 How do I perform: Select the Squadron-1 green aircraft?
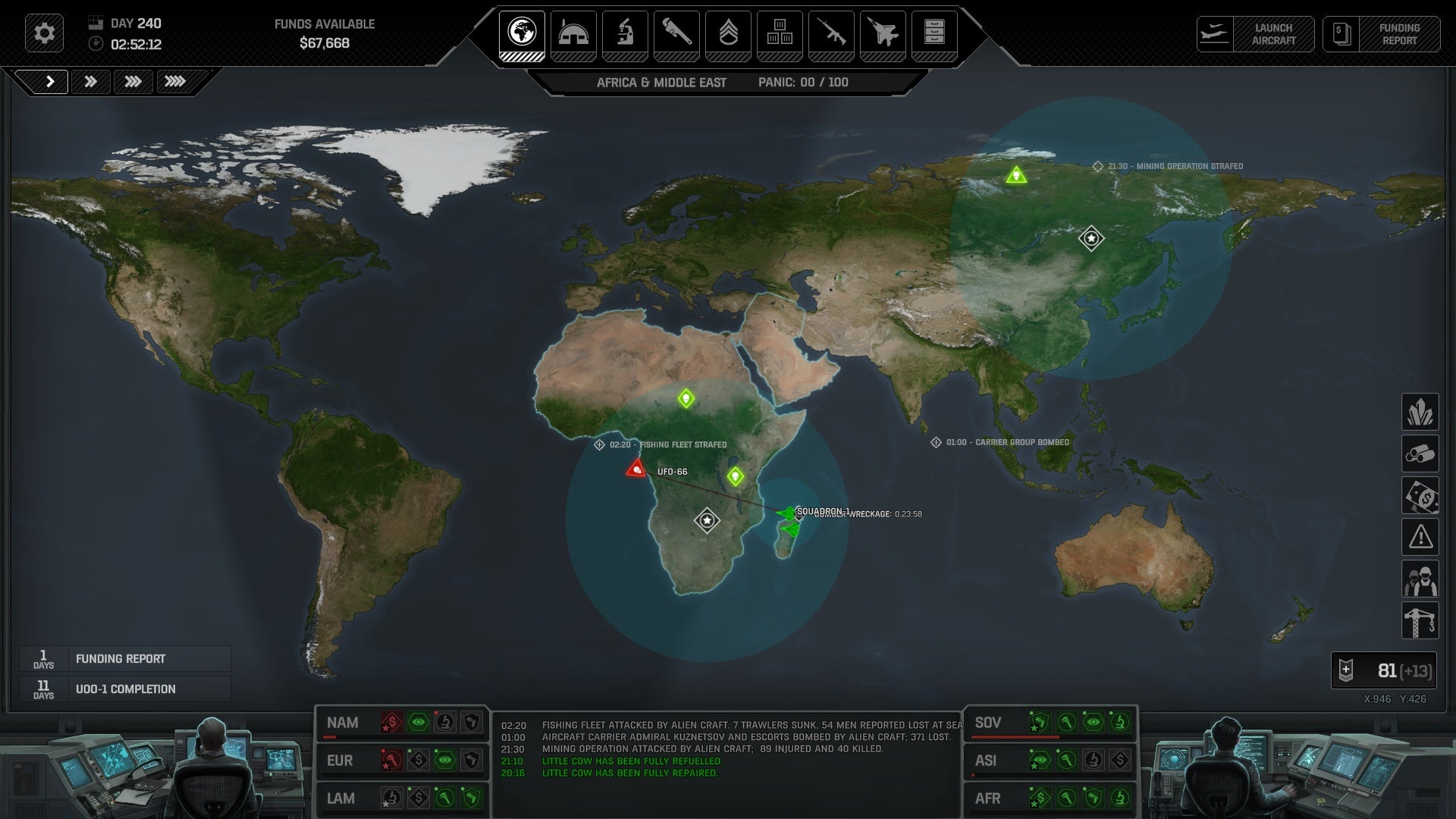tap(789, 514)
